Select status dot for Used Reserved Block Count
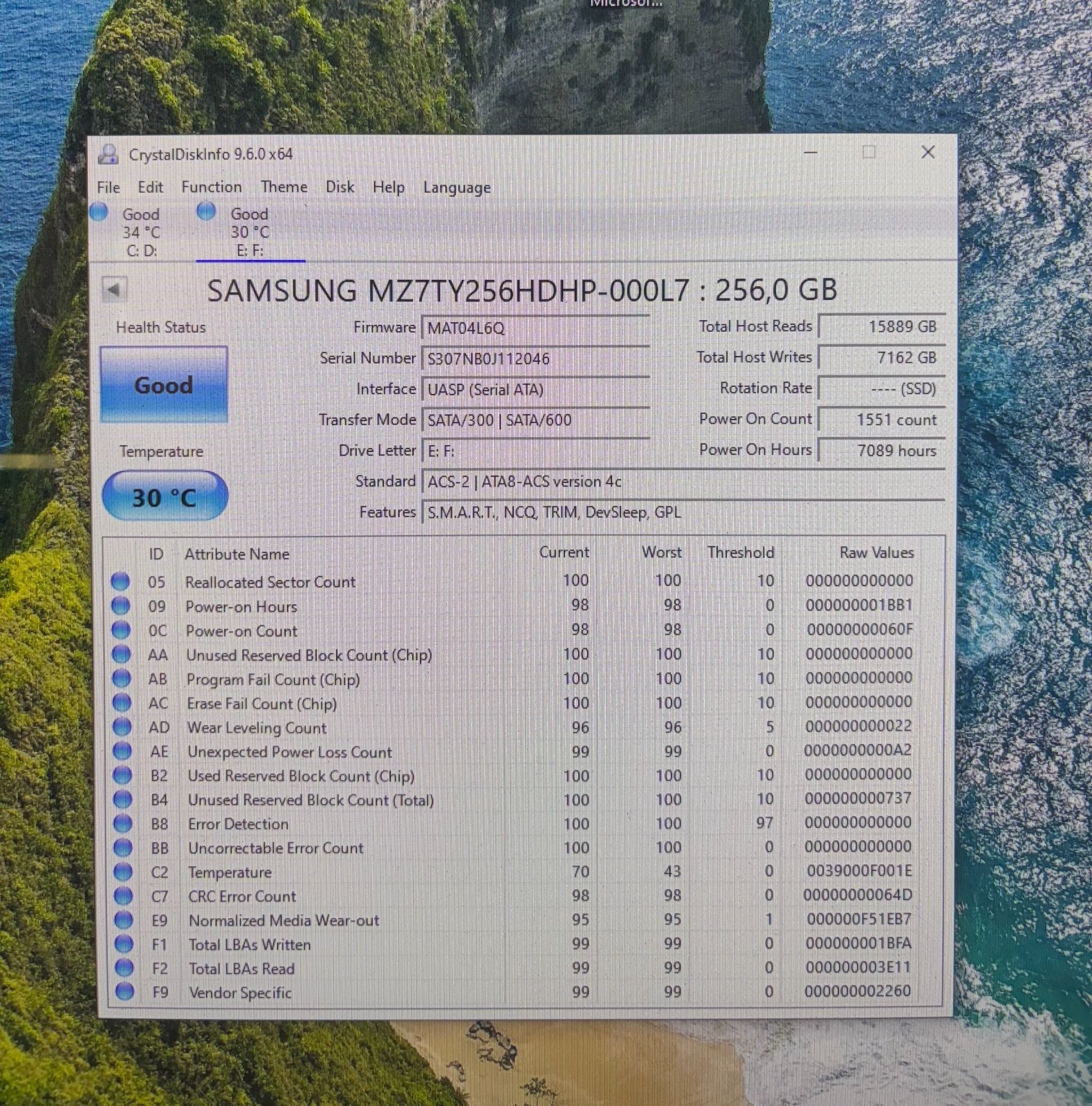Screen dimensions: 1092x1106 (x=122, y=775)
